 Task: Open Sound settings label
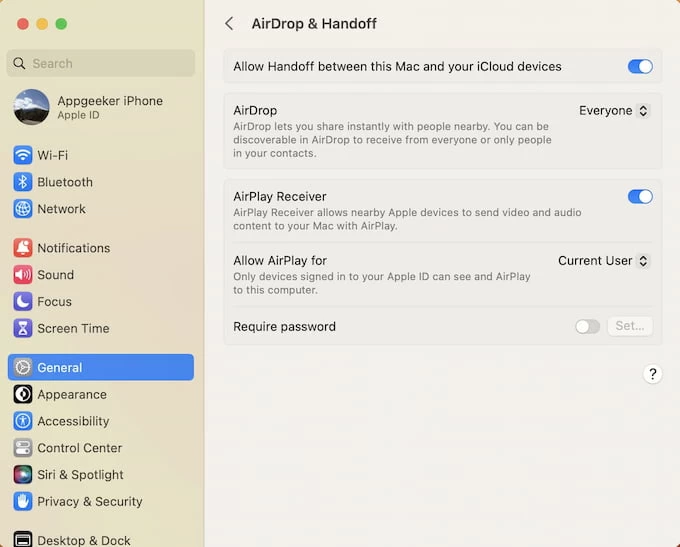56,275
